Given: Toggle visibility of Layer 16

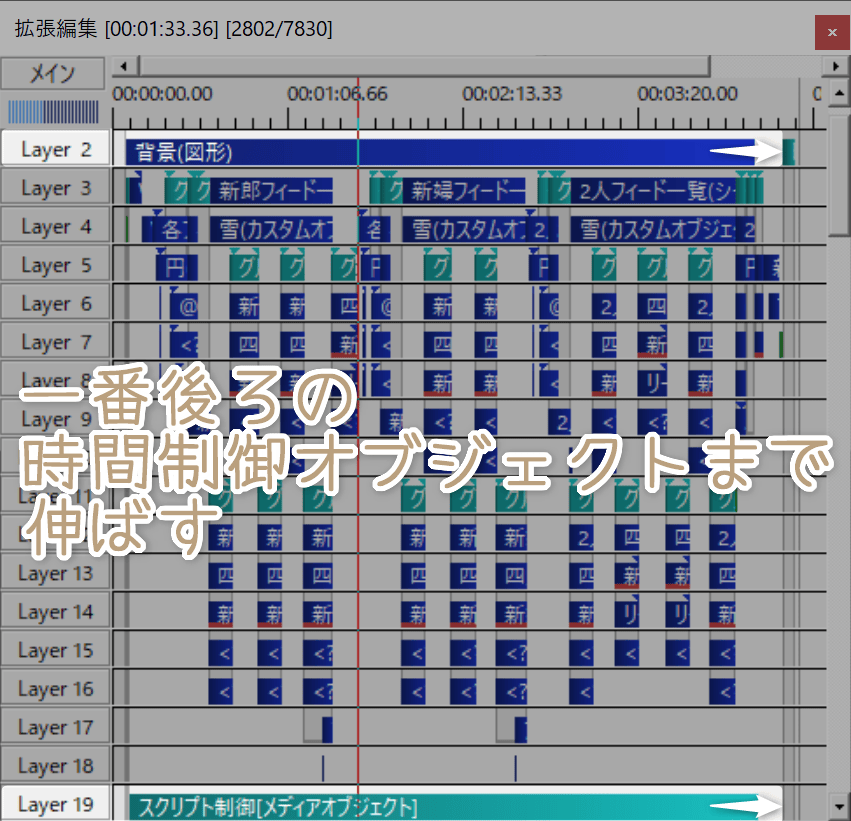Looking at the screenshot, I should point(55,688).
